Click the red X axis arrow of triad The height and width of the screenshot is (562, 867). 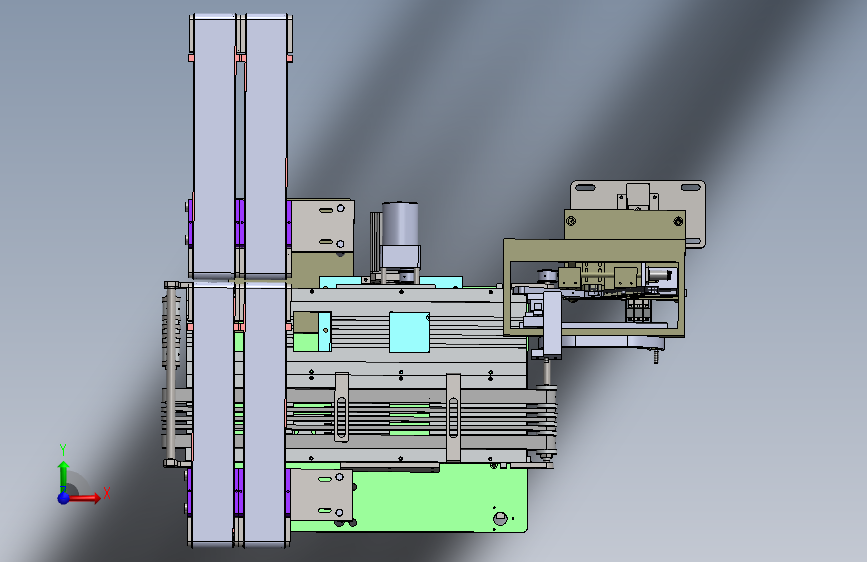(x=84, y=498)
